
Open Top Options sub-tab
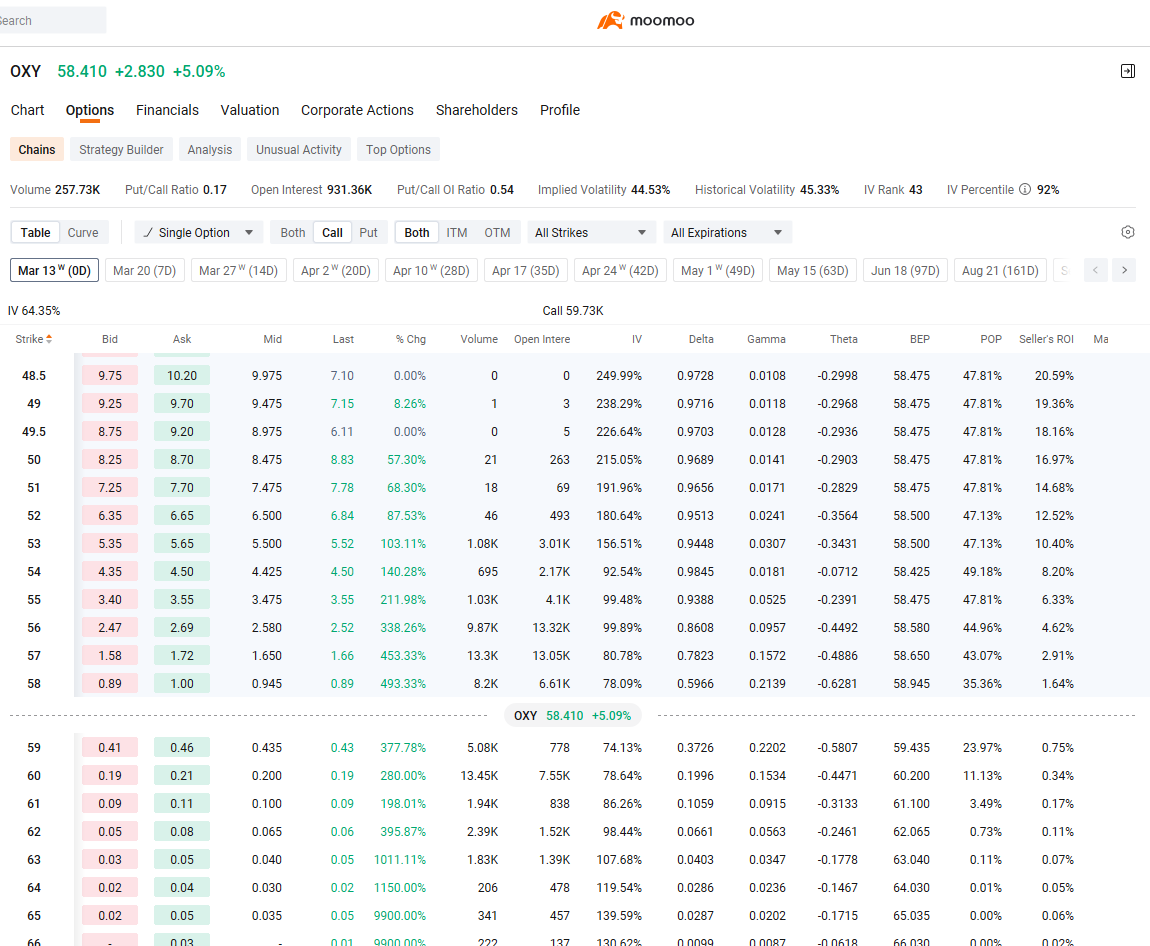point(398,150)
